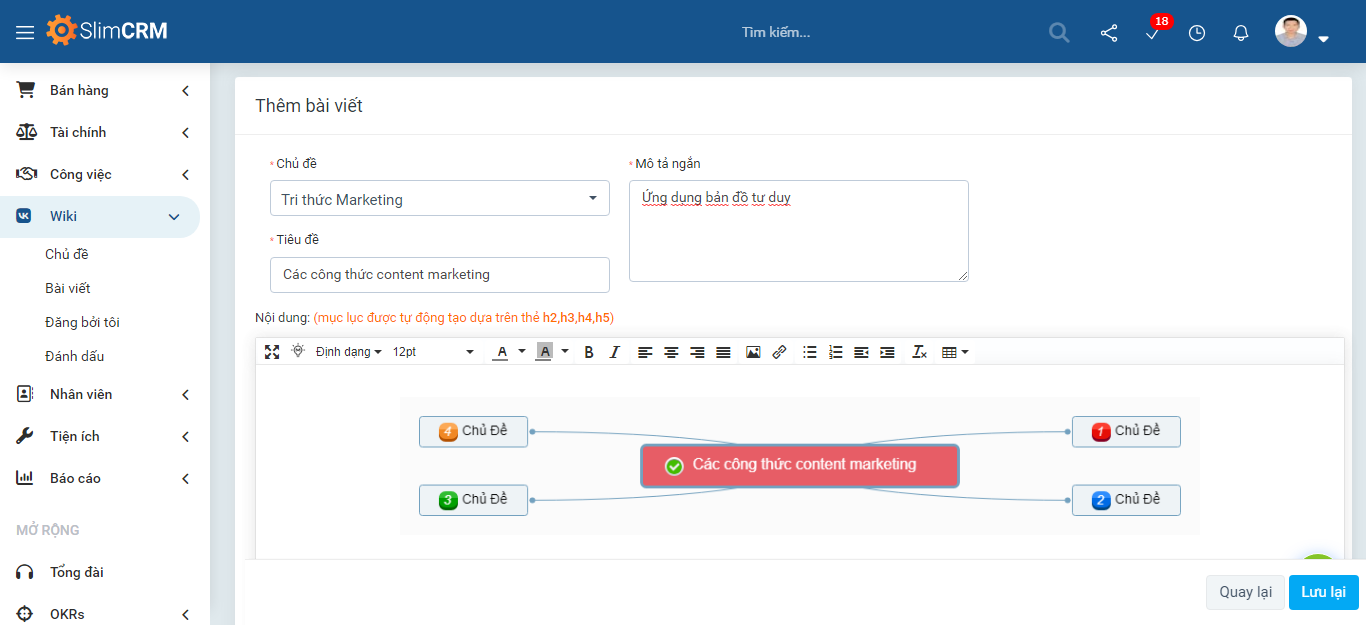The height and width of the screenshot is (625, 1366).
Task: Expand the Định dạng format dropdown
Action: click(x=348, y=352)
